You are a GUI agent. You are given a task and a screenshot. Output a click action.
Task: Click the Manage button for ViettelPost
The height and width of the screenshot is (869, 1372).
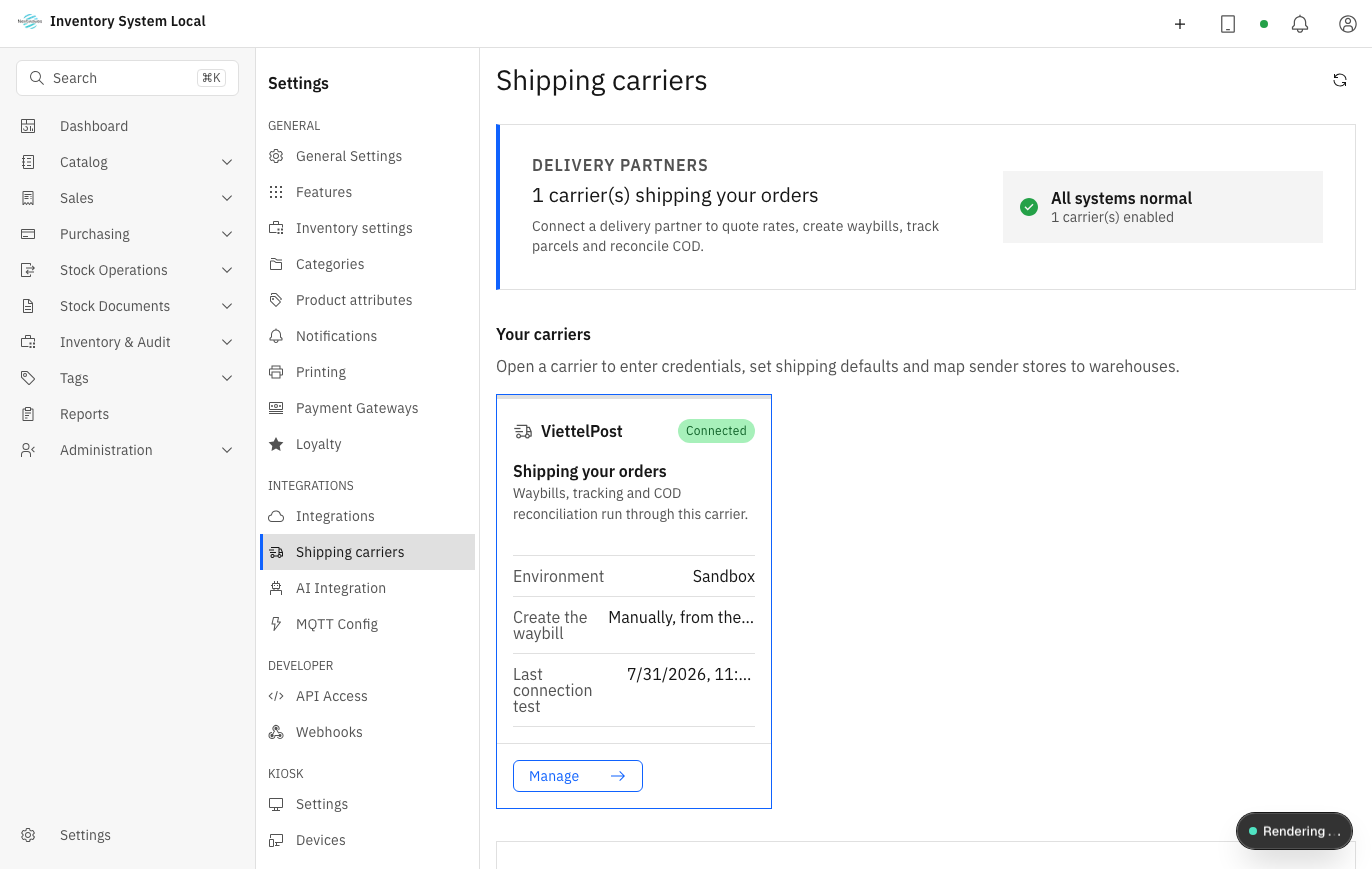[x=578, y=776]
